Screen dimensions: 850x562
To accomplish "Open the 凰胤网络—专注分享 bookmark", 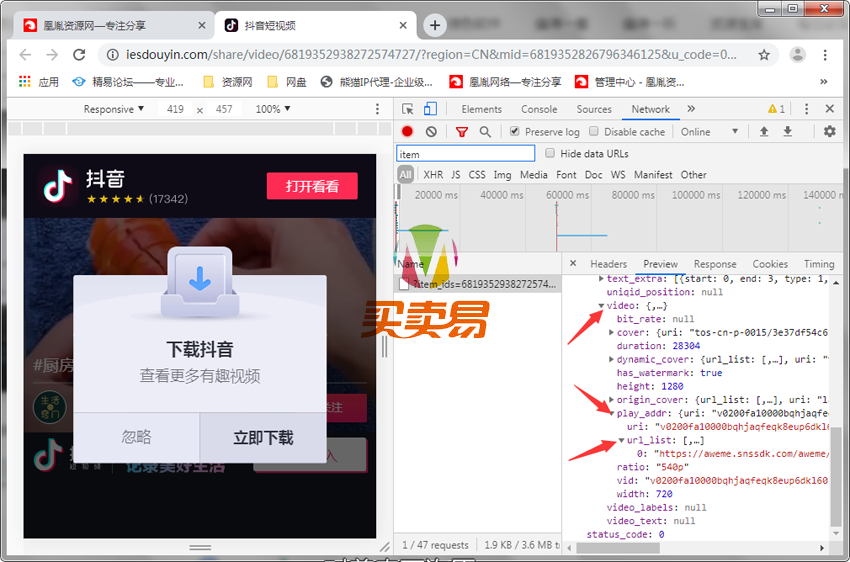I will (x=505, y=82).
